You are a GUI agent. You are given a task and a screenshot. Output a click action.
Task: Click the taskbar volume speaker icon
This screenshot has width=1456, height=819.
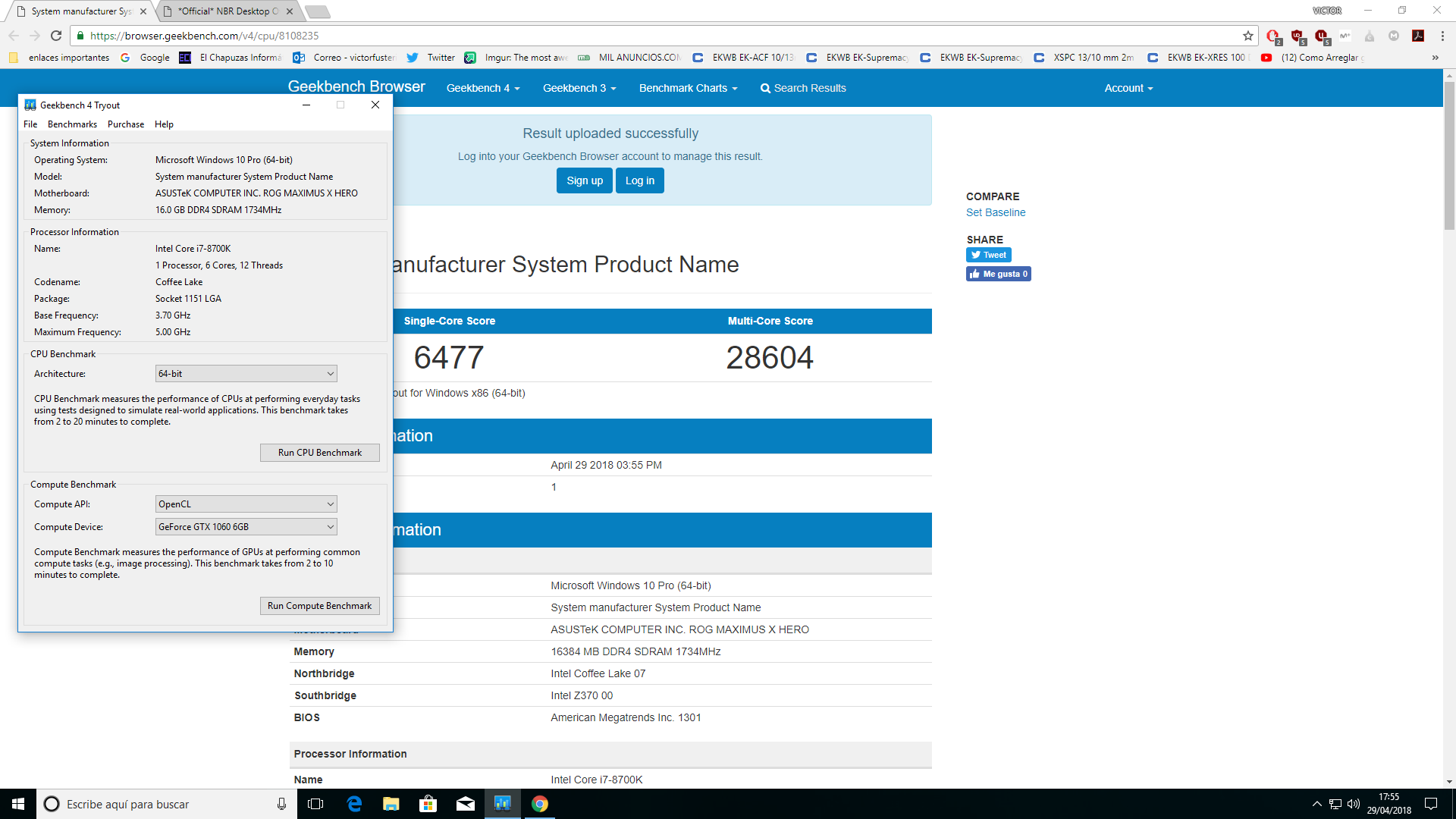(1354, 804)
